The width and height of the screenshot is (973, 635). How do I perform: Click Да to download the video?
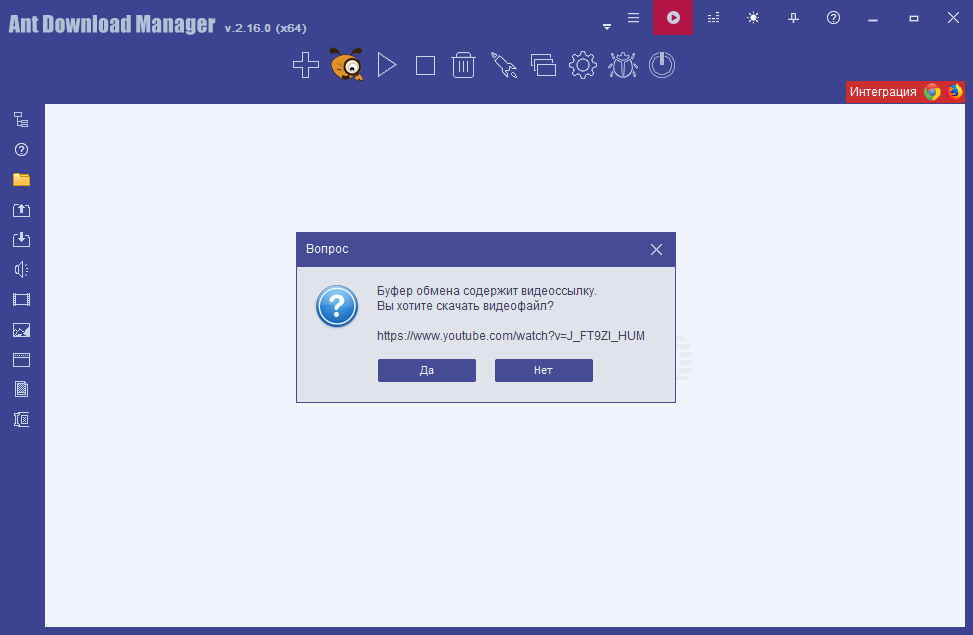(427, 370)
